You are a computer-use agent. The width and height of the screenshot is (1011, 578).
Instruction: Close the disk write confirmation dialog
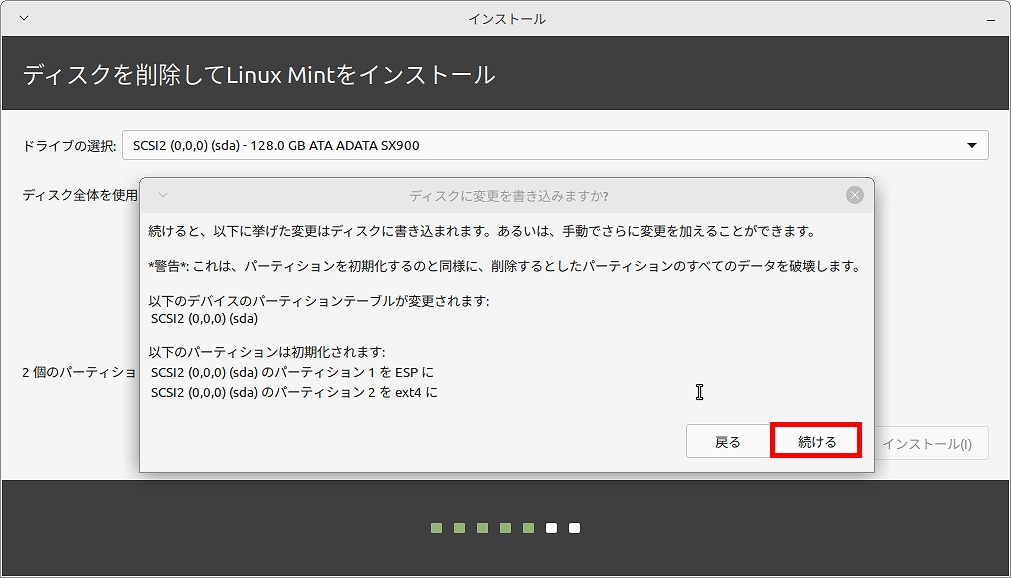(855, 195)
